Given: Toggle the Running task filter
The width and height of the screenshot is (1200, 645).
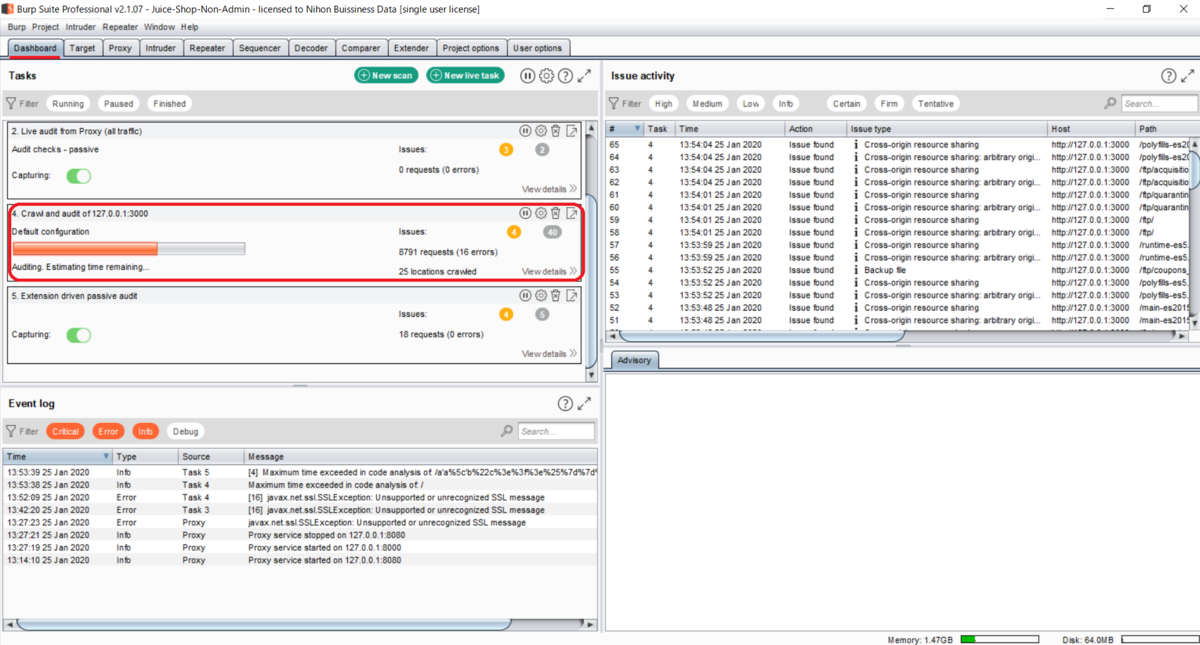Looking at the screenshot, I should (x=68, y=103).
